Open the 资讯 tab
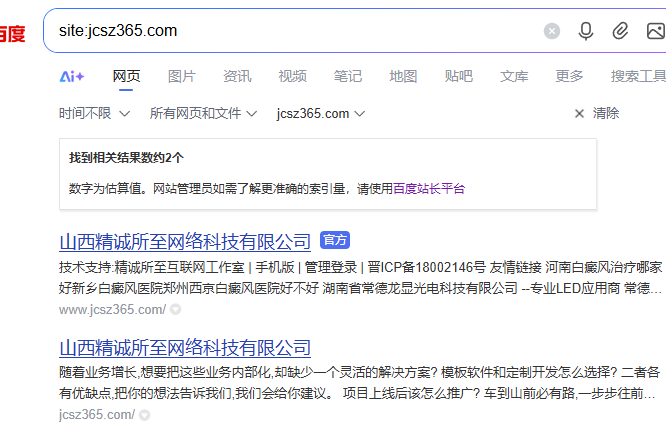This screenshot has width=666, height=437. 237,76
